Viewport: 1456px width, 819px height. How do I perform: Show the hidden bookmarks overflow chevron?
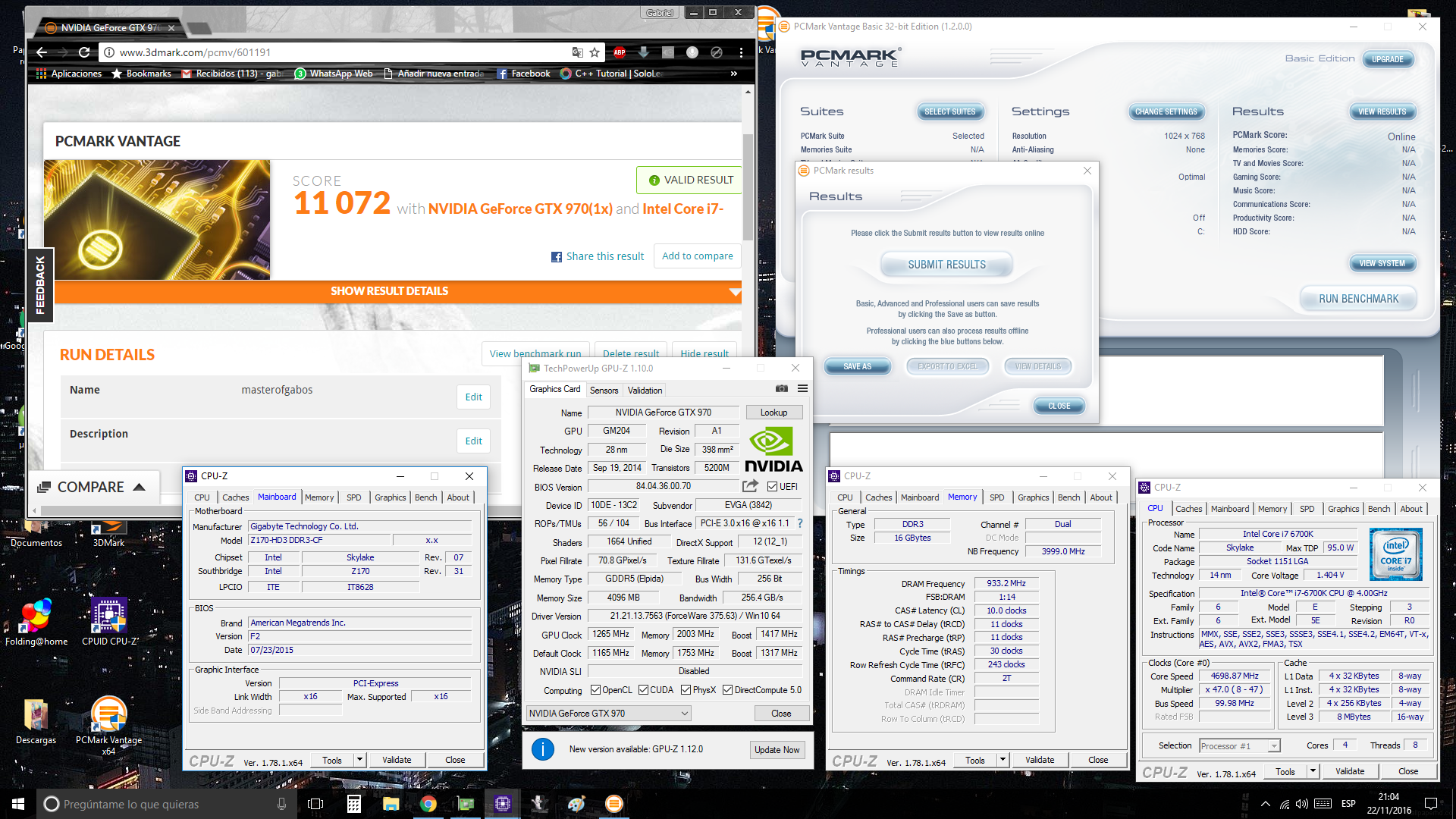point(733,74)
